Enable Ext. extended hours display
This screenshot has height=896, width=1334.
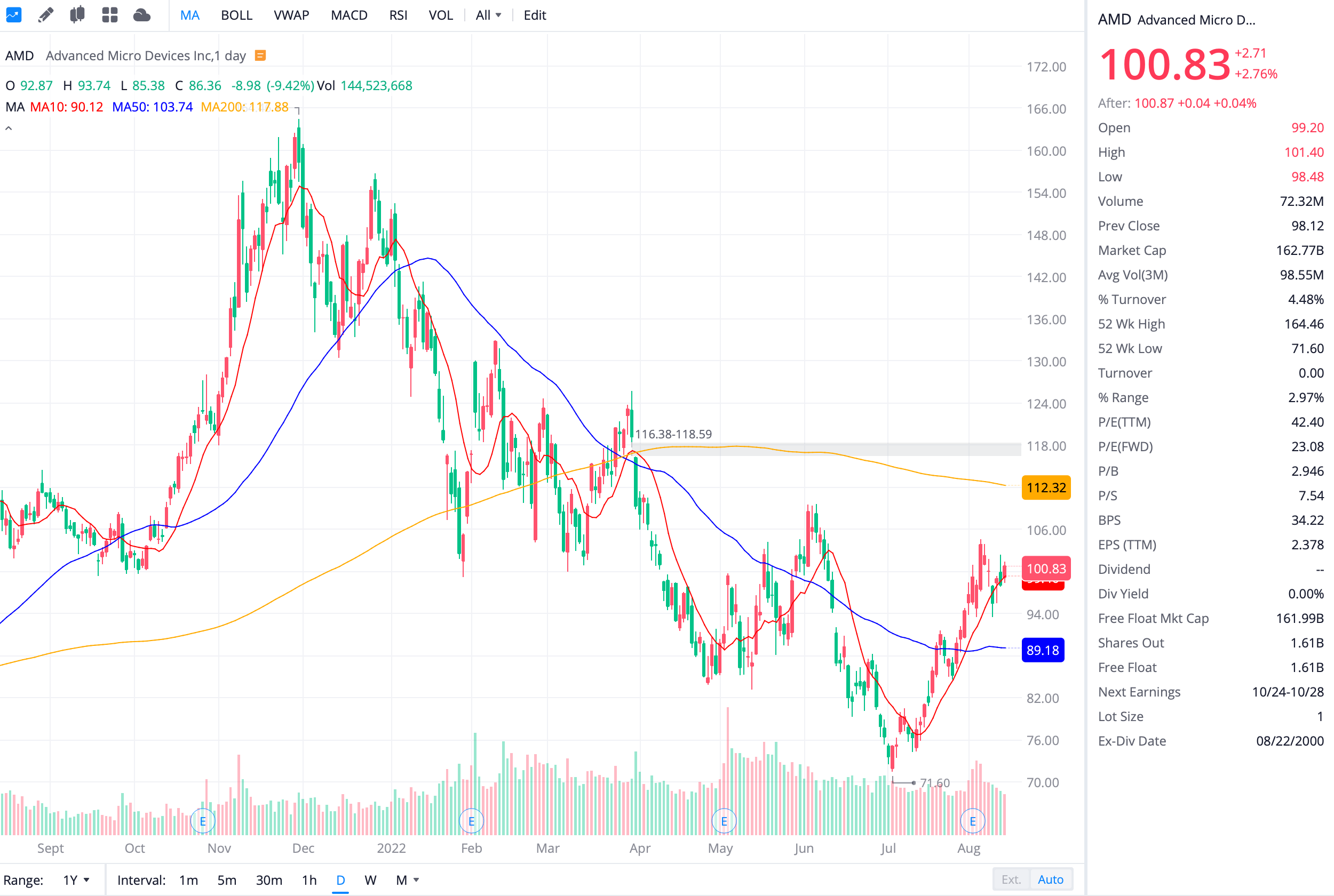(1011, 879)
